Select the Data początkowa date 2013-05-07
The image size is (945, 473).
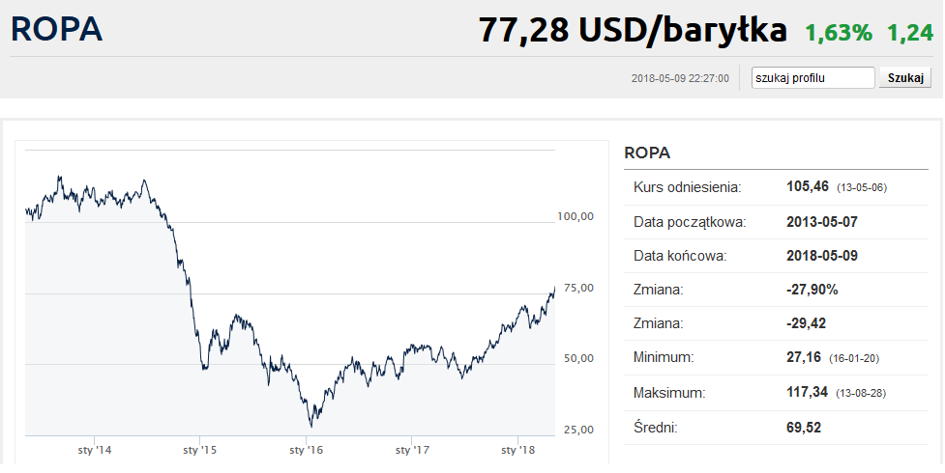coord(823,221)
